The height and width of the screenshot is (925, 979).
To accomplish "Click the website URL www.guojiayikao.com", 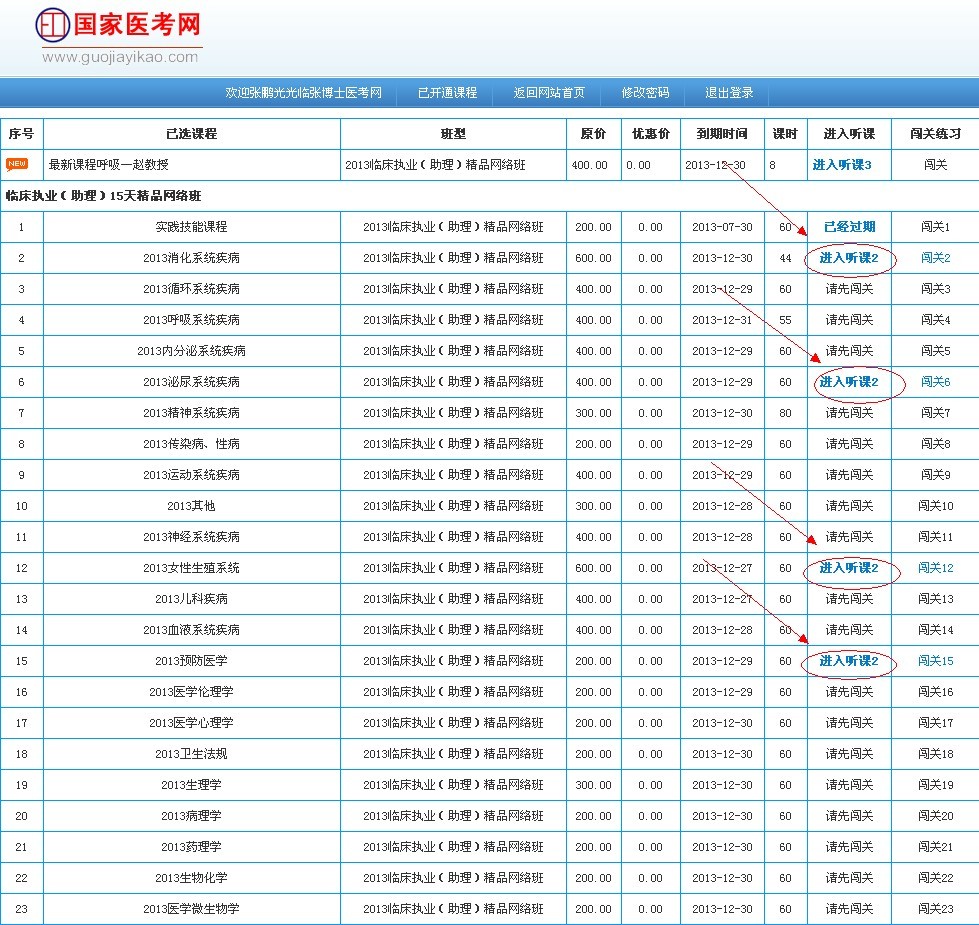I will pyautogui.click(x=120, y=57).
